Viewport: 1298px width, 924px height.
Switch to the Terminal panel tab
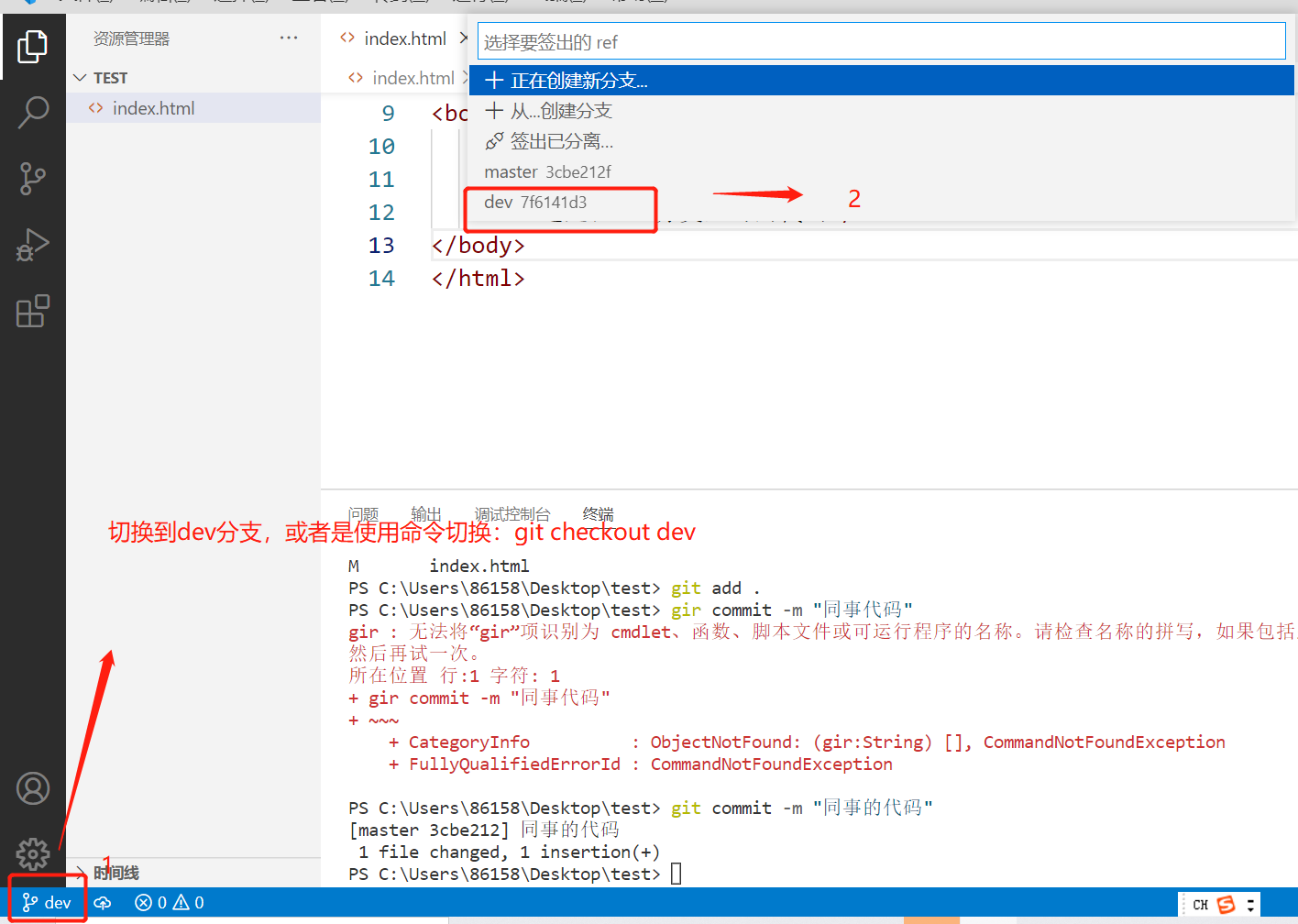click(599, 514)
